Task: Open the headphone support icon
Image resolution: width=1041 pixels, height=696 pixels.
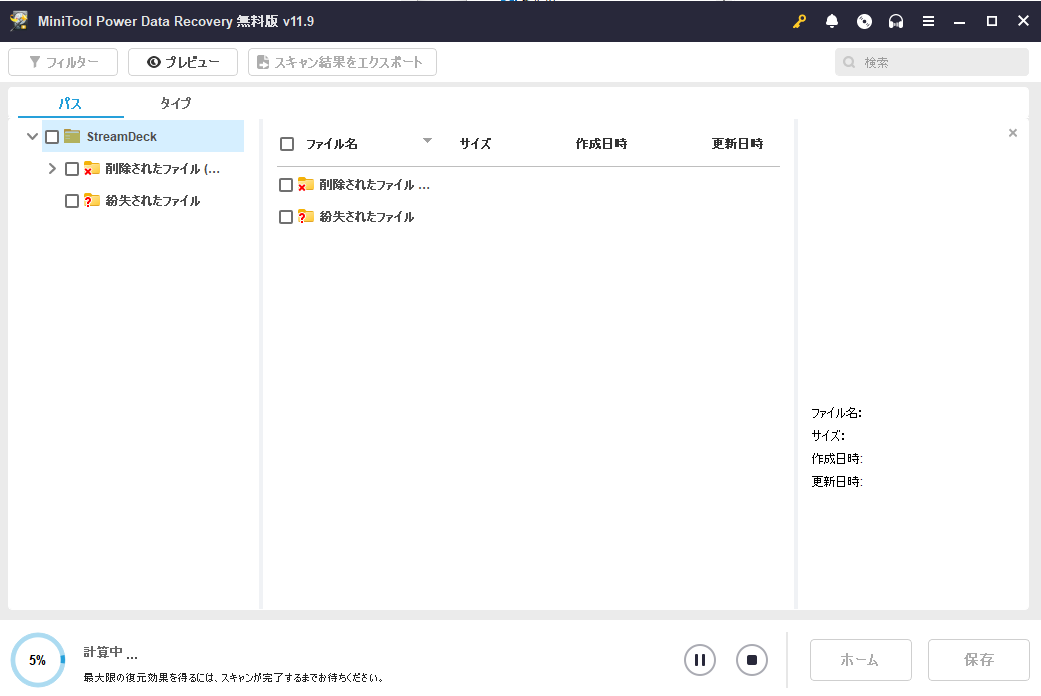Action: 896,21
